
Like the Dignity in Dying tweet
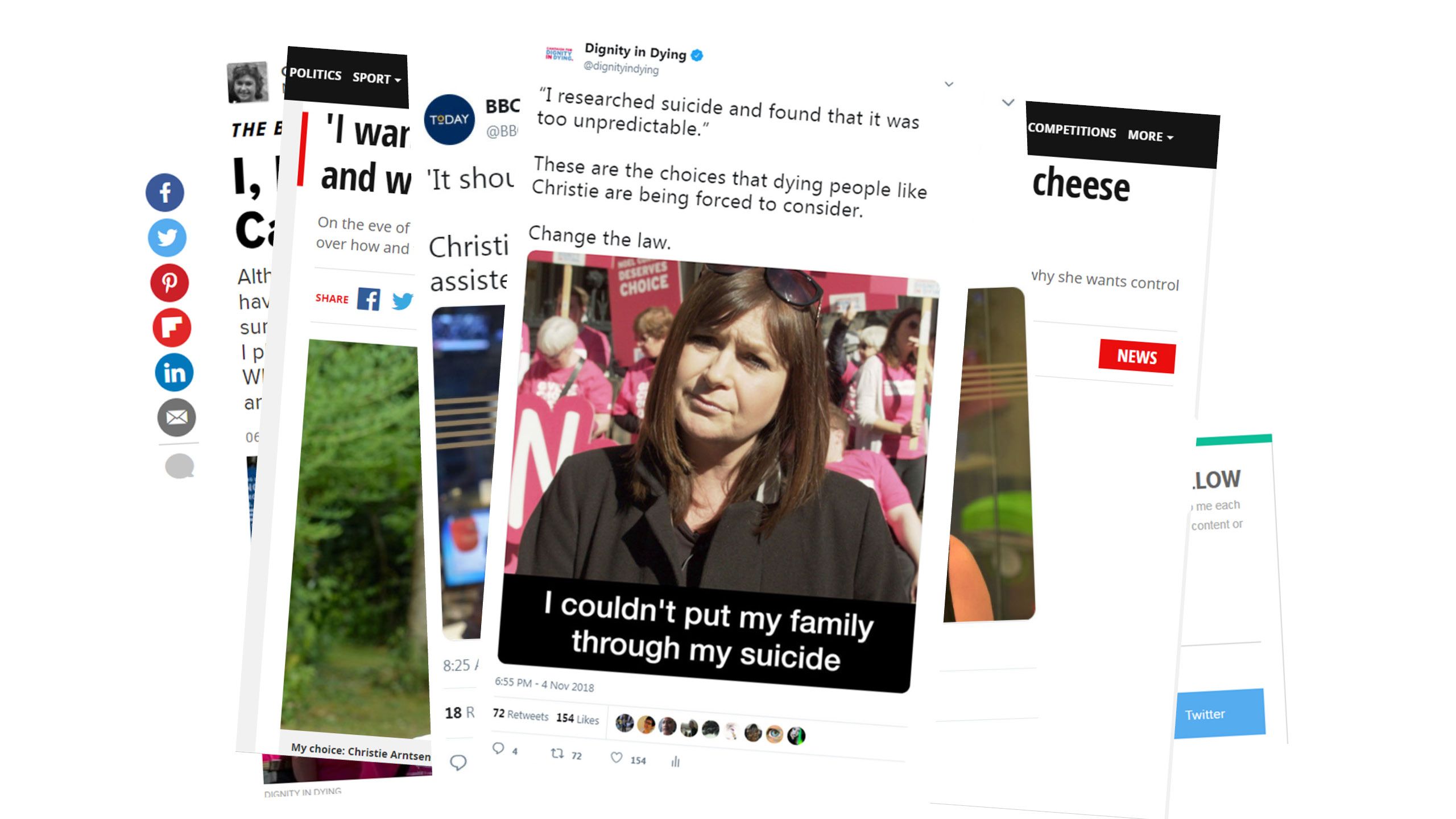[616, 757]
